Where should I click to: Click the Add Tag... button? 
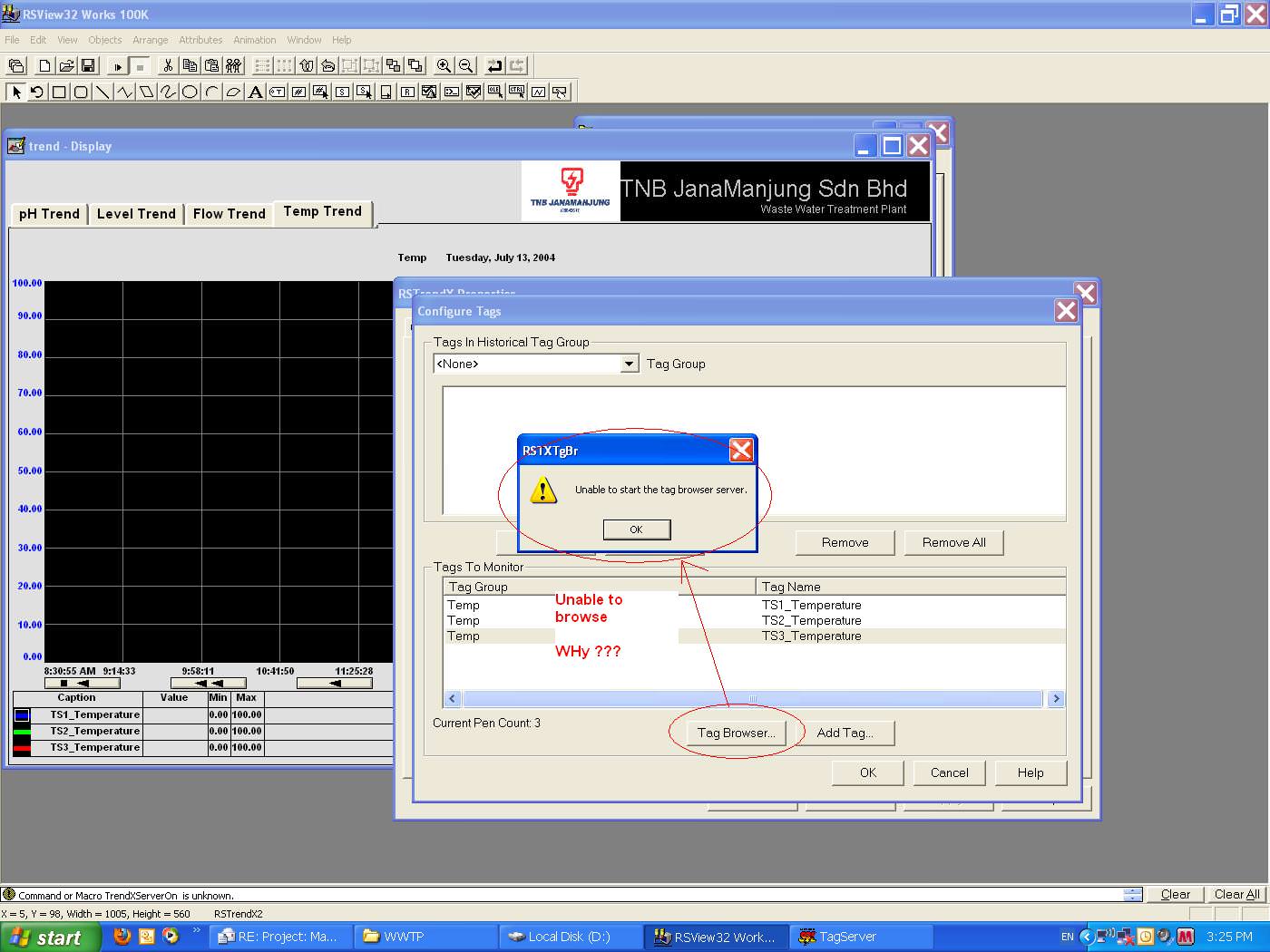tap(845, 733)
